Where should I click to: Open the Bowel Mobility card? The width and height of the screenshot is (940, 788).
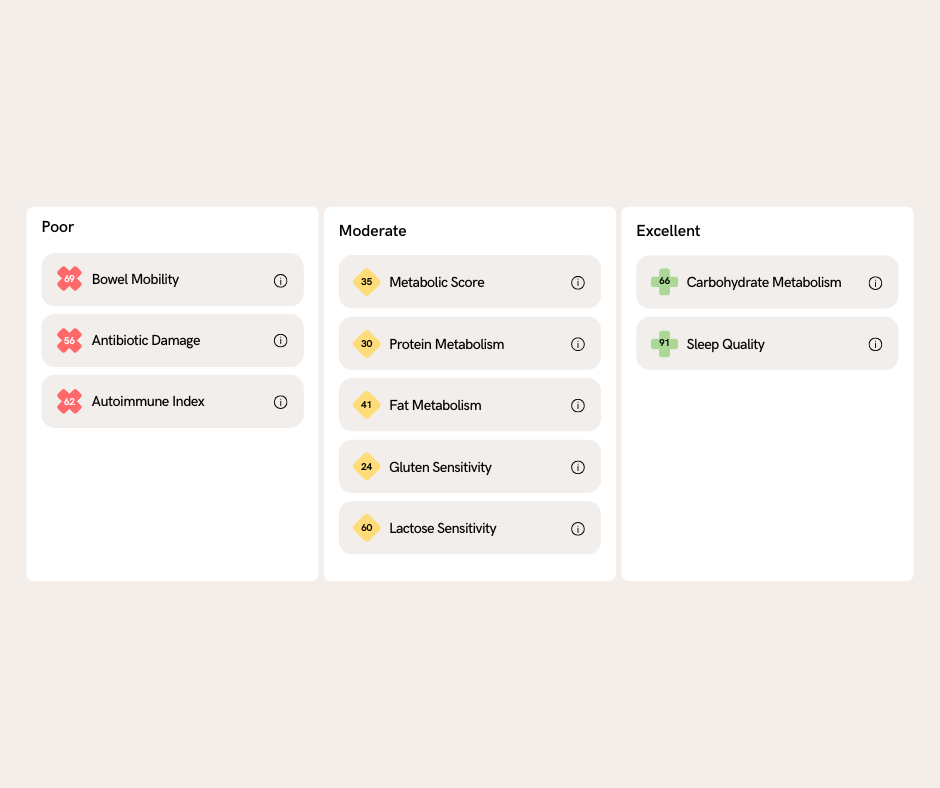point(173,279)
